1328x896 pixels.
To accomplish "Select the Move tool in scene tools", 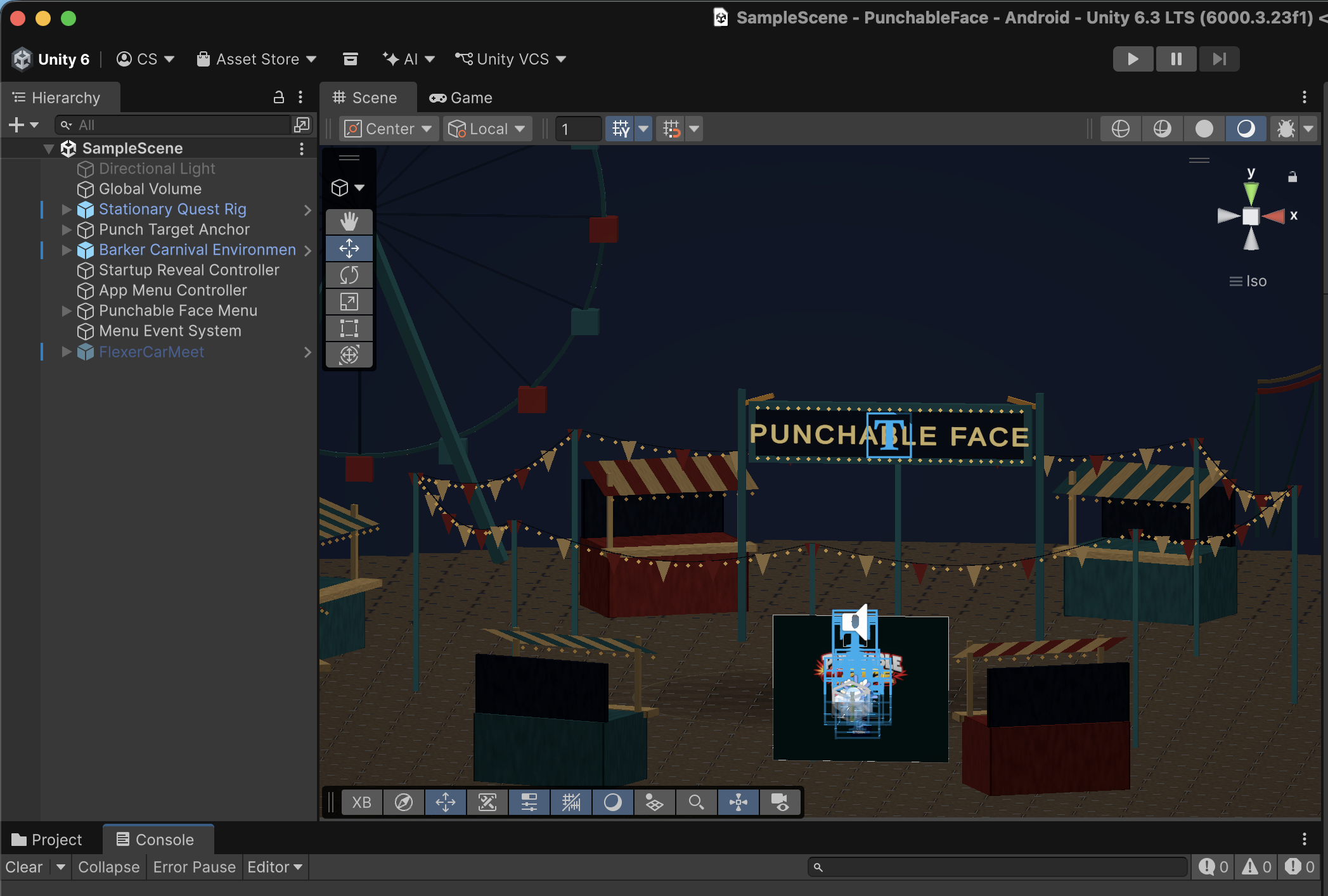I will tap(349, 248).
